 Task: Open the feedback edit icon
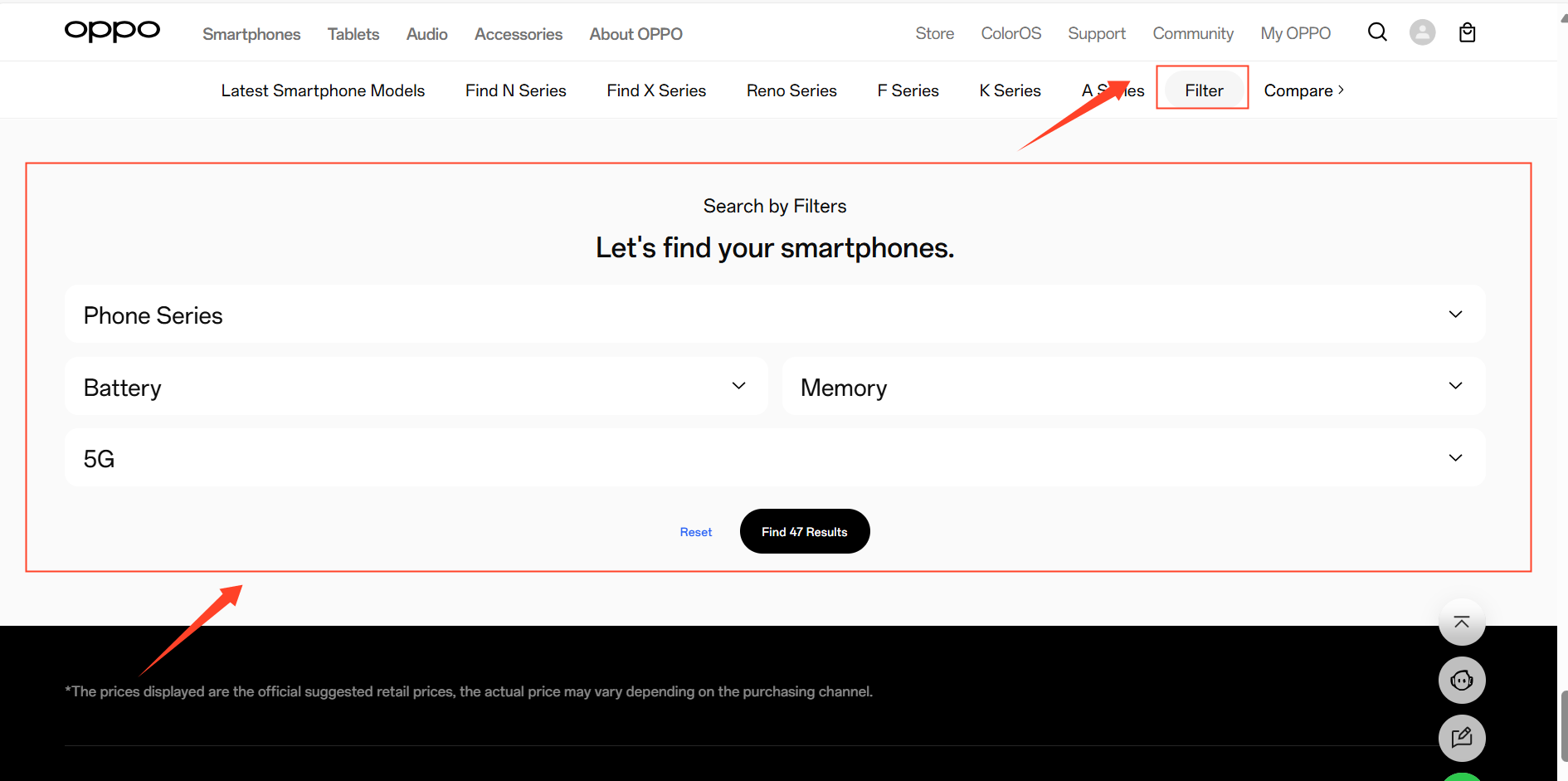1462,738
